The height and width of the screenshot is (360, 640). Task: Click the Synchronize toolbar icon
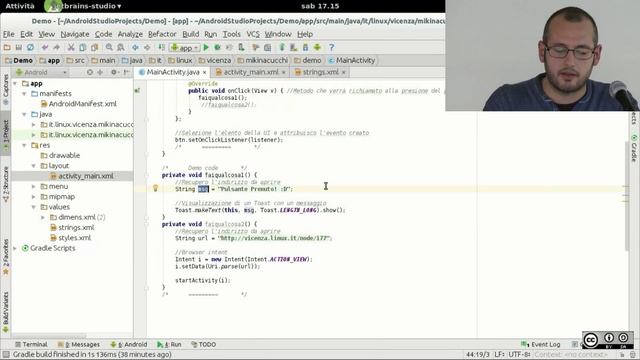[30, 47]
